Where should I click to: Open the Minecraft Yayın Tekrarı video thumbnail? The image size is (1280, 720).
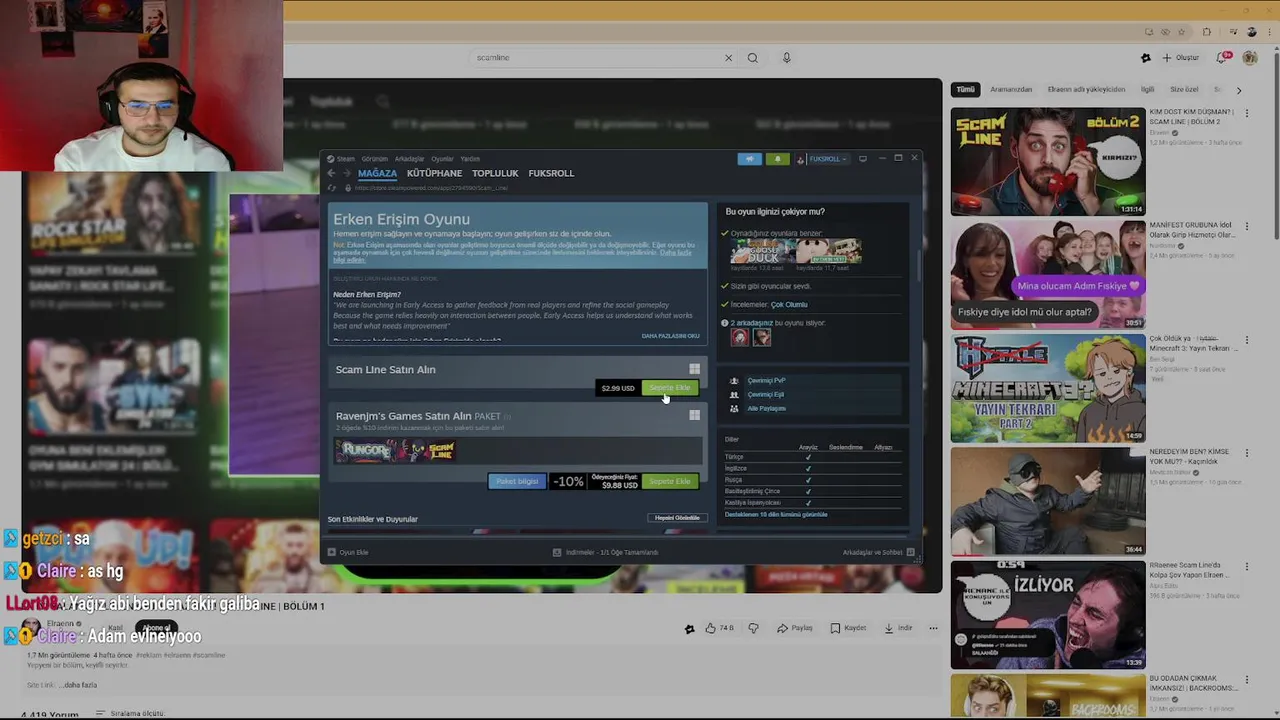point(1047,388)
